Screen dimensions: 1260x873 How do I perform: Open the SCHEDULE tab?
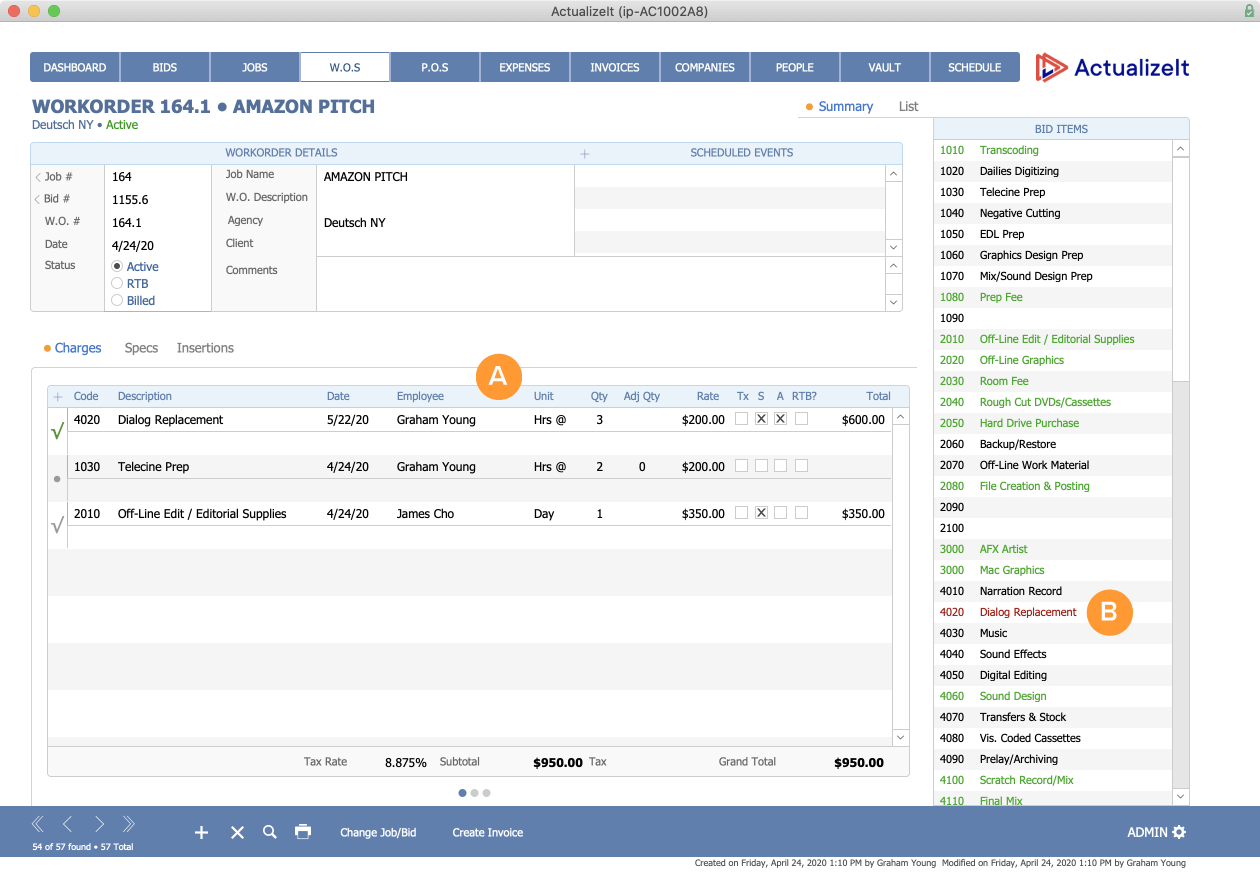[975, 67]
